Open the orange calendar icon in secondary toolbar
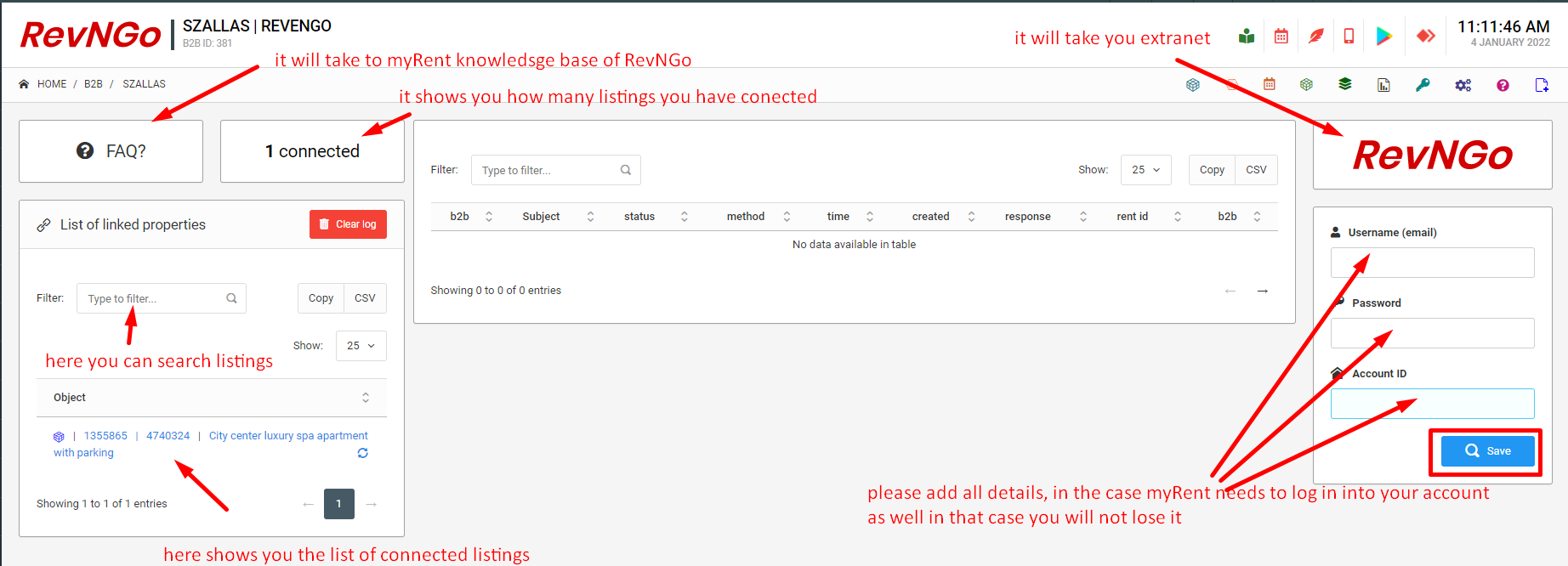Image resolution: width=1568 pixels, height=566 pixels. pos(1270,84)
